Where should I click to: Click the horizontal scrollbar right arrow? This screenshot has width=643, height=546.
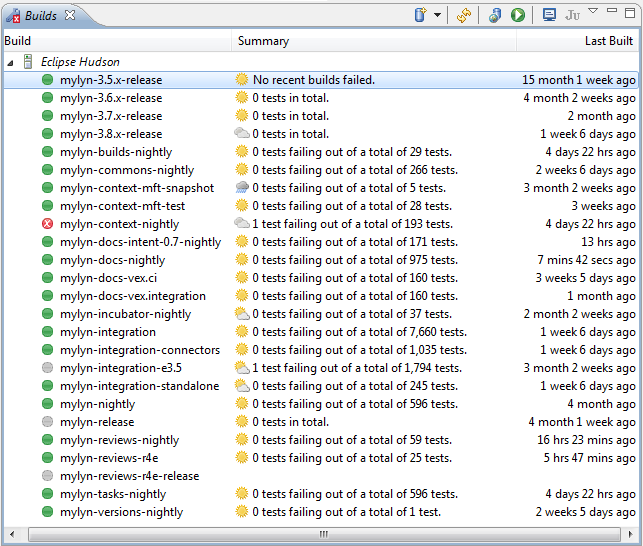(x=630, y=534)
